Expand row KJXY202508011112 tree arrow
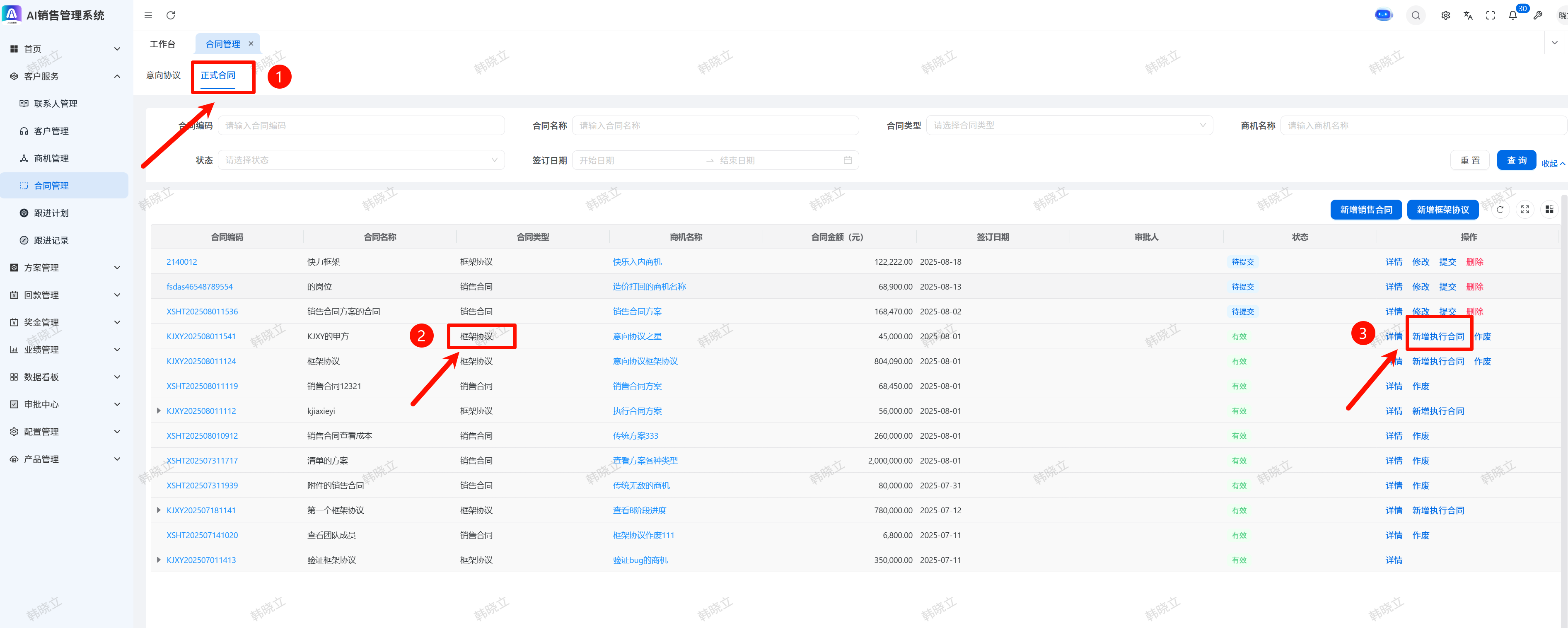1568x628 pixels. click(159, 411)
